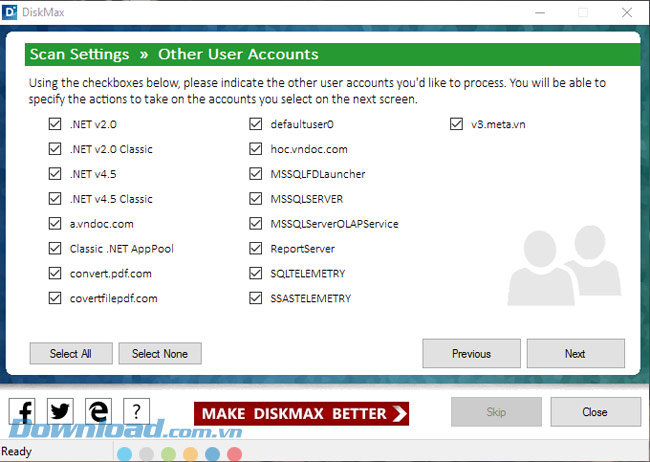650x462 pixels.
Task: Toggle Classic .NET AppPool checkbox
Action: [x=55, y=248]
